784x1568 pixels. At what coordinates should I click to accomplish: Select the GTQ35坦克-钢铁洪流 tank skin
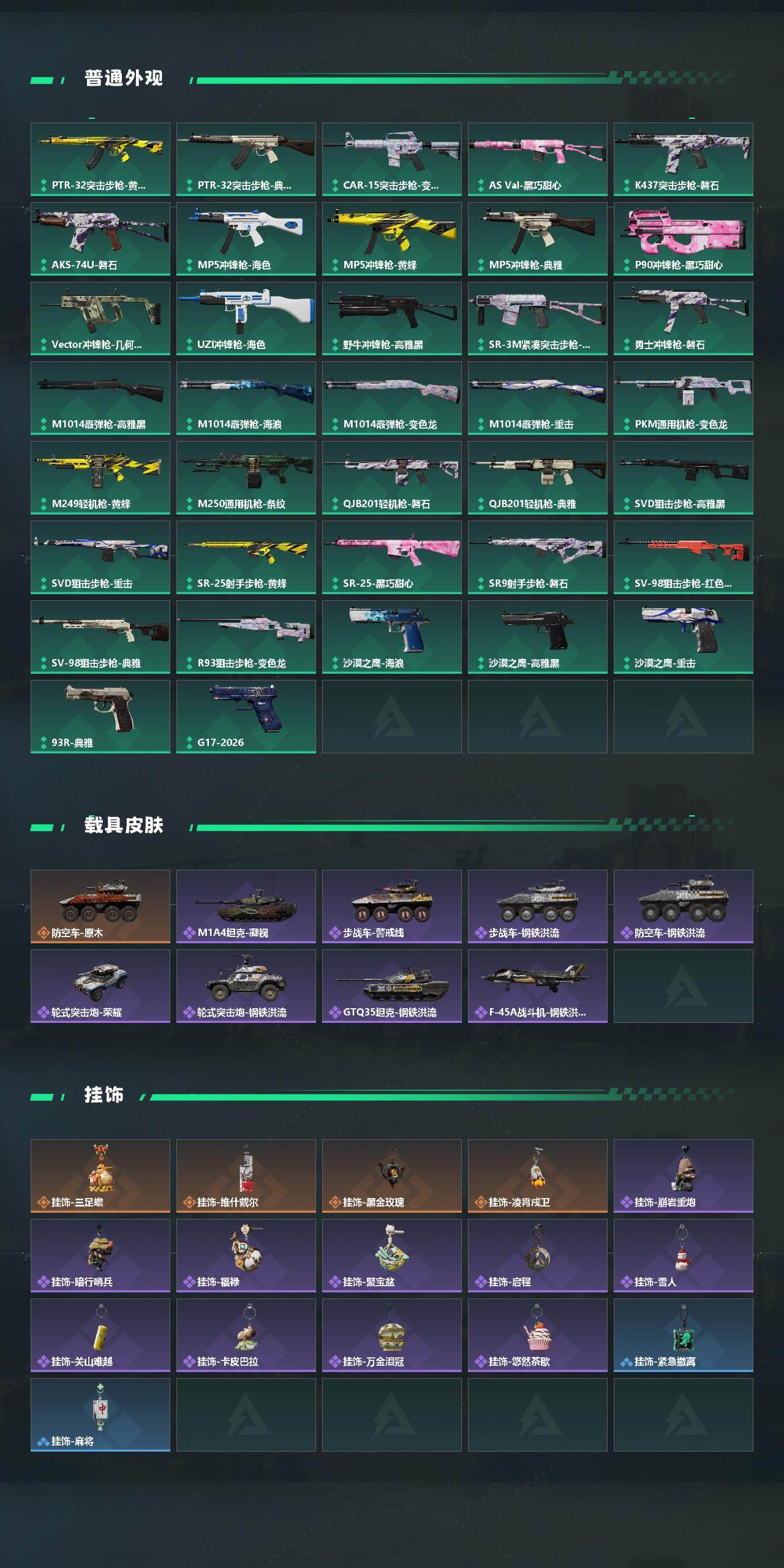click(392, 986)
